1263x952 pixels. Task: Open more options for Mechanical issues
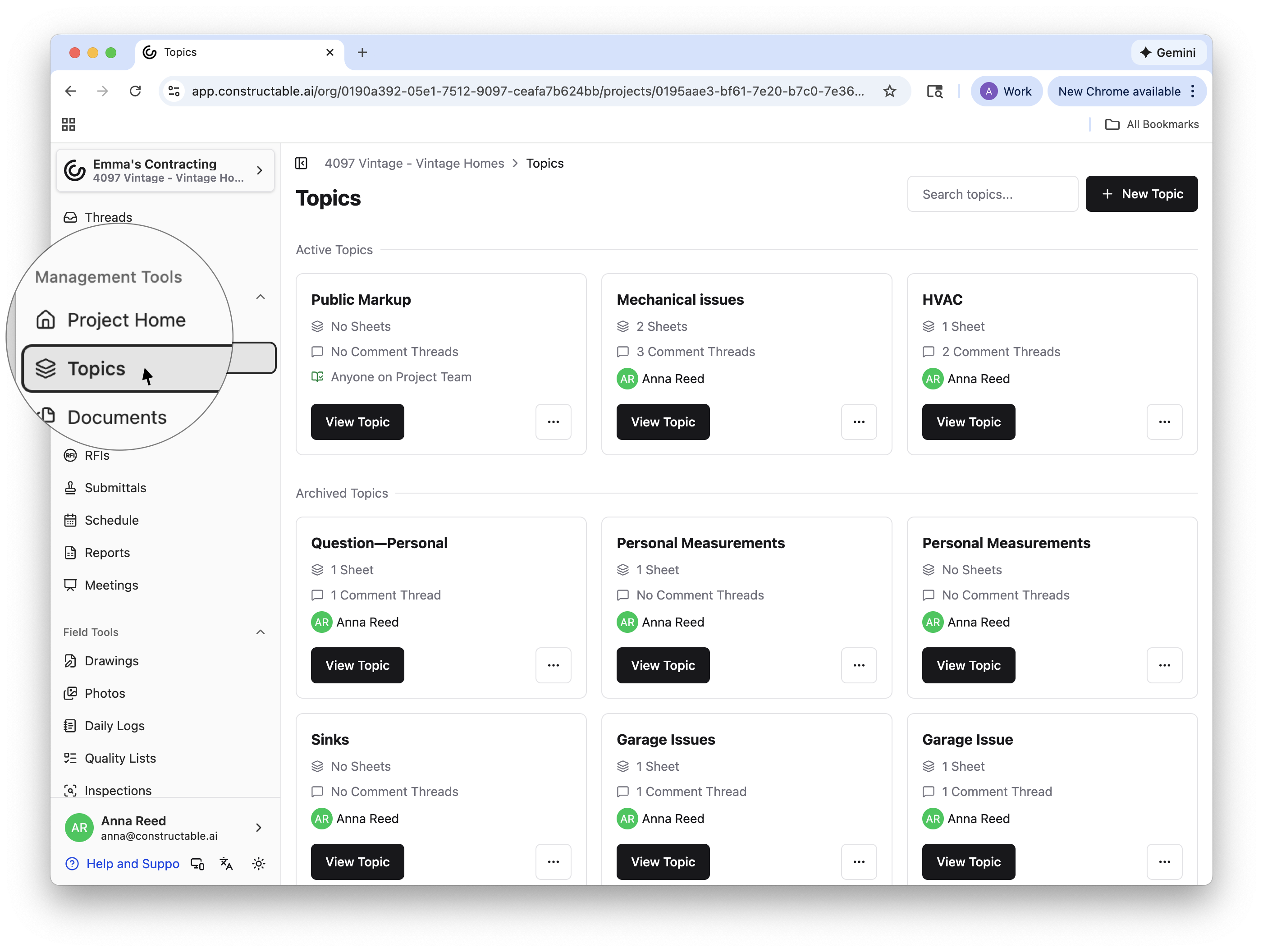[x=859, y=422]
